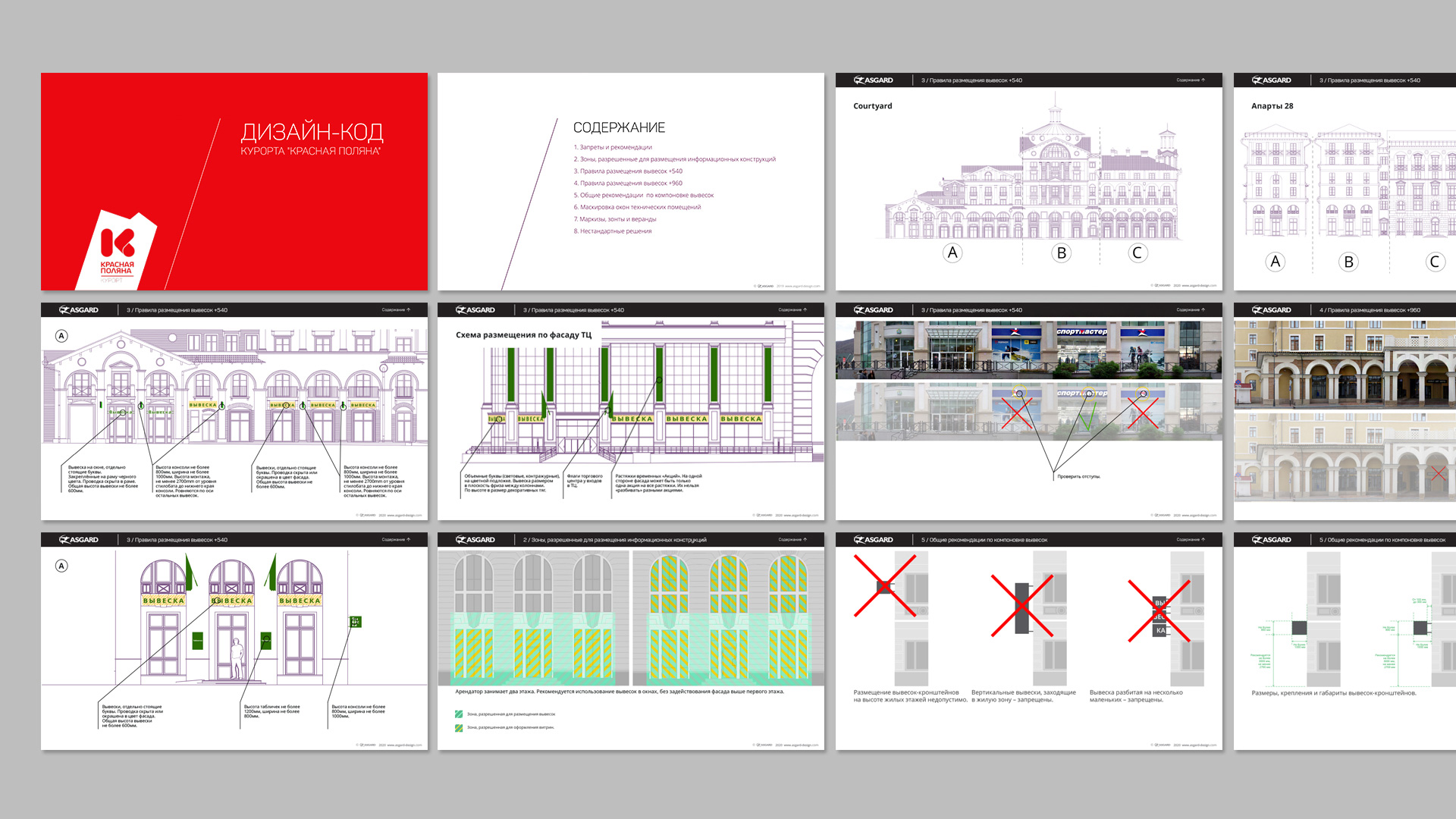This screenshot has height=819, width=1456.
Task: Open contents entry 5. Общие рекомендации по компоновке
Action: [x=643, y=196]
